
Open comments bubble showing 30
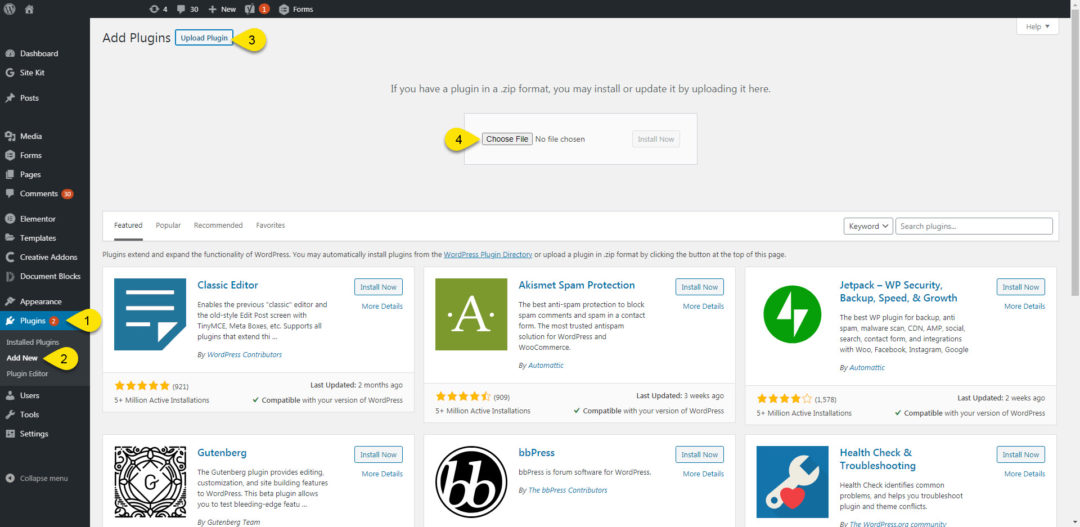tap(187, 9)
